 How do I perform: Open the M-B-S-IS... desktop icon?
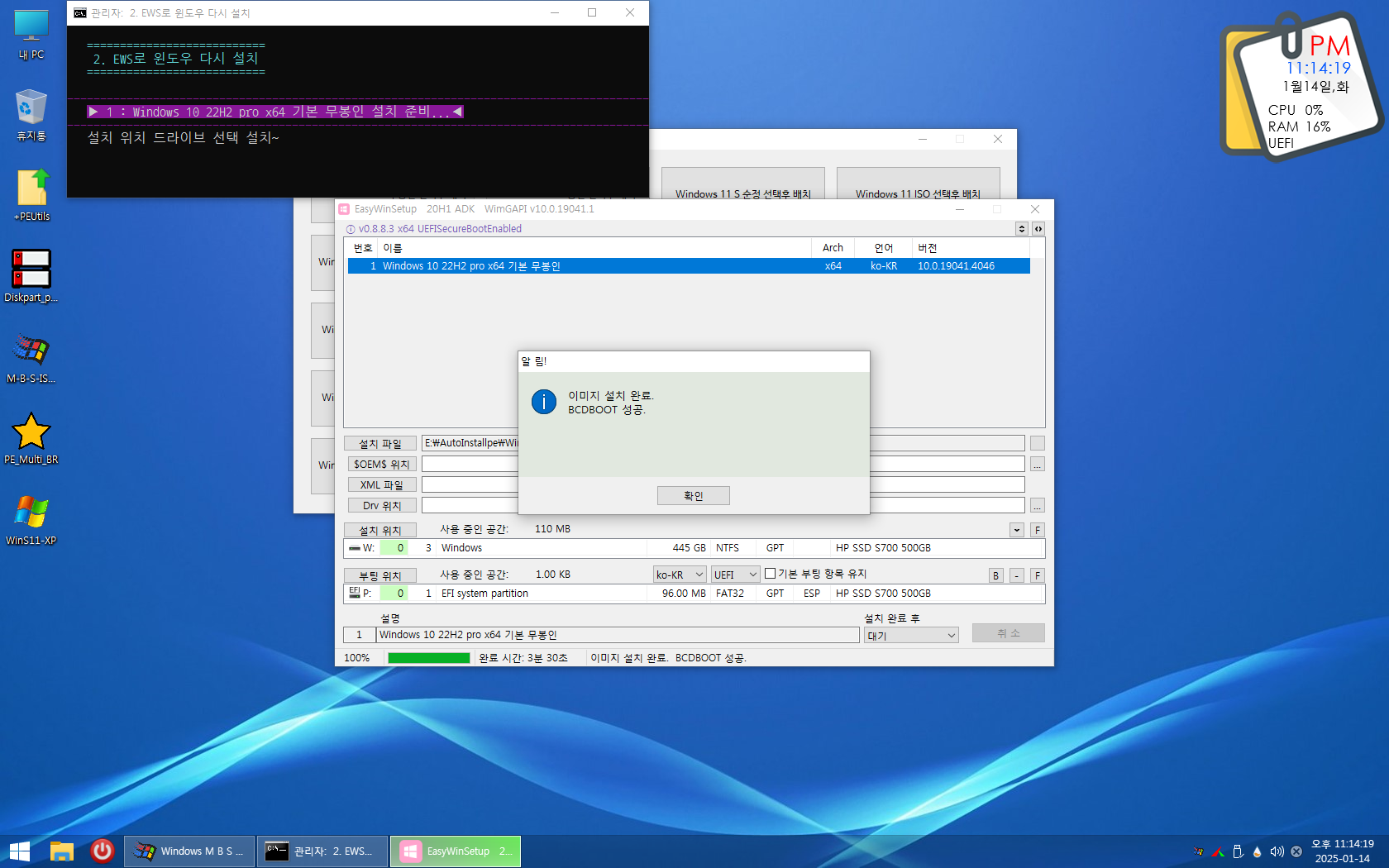pyautogui.click(x=31, y=358)
